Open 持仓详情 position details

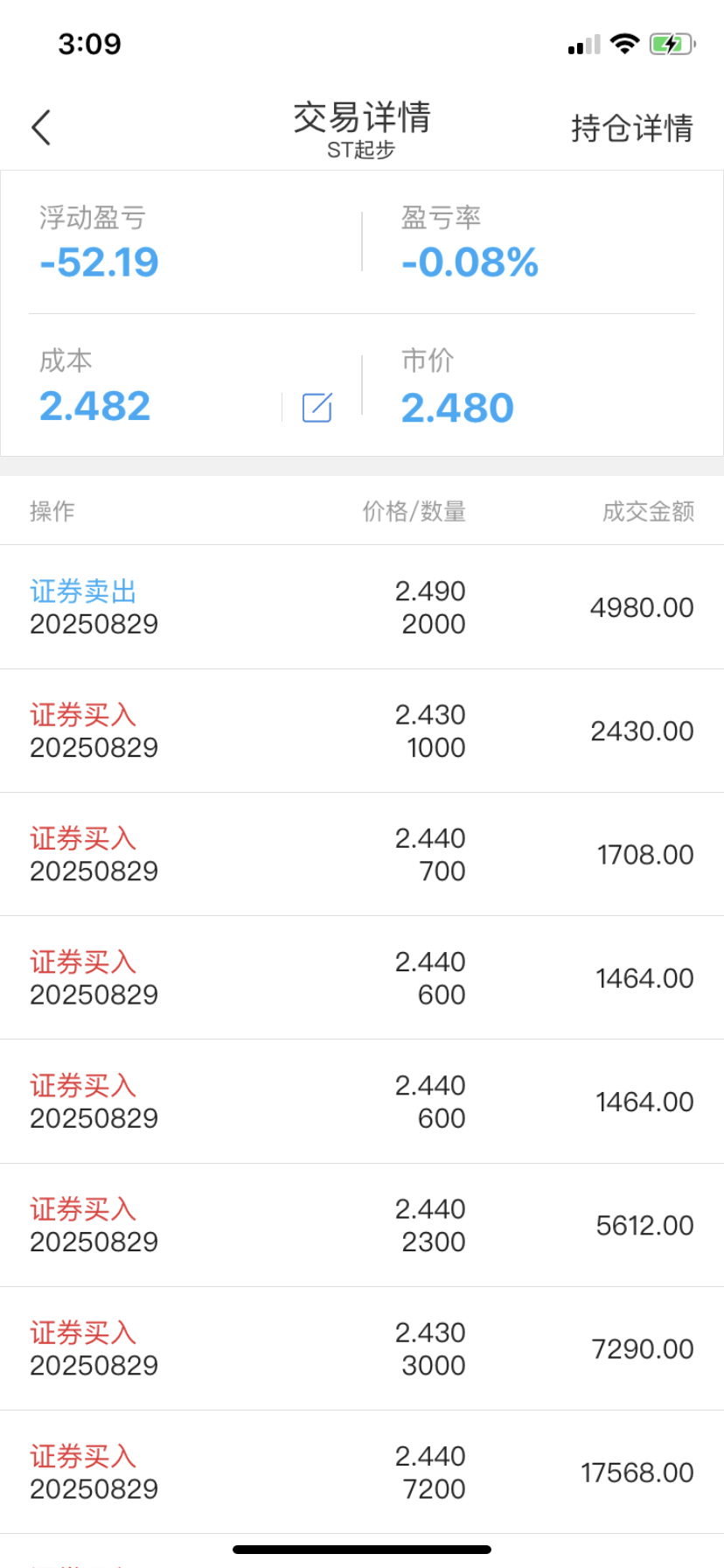[632, 128]
